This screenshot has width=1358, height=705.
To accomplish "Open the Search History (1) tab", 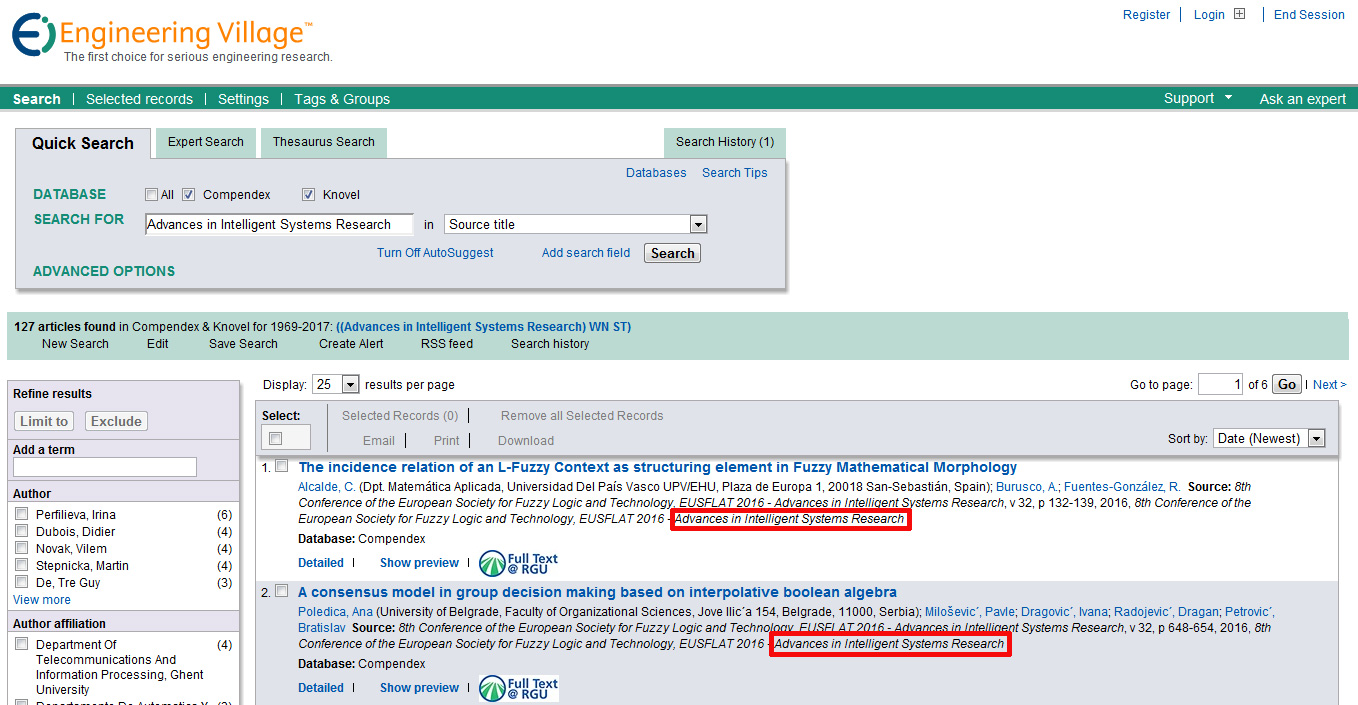I will 725,142.
